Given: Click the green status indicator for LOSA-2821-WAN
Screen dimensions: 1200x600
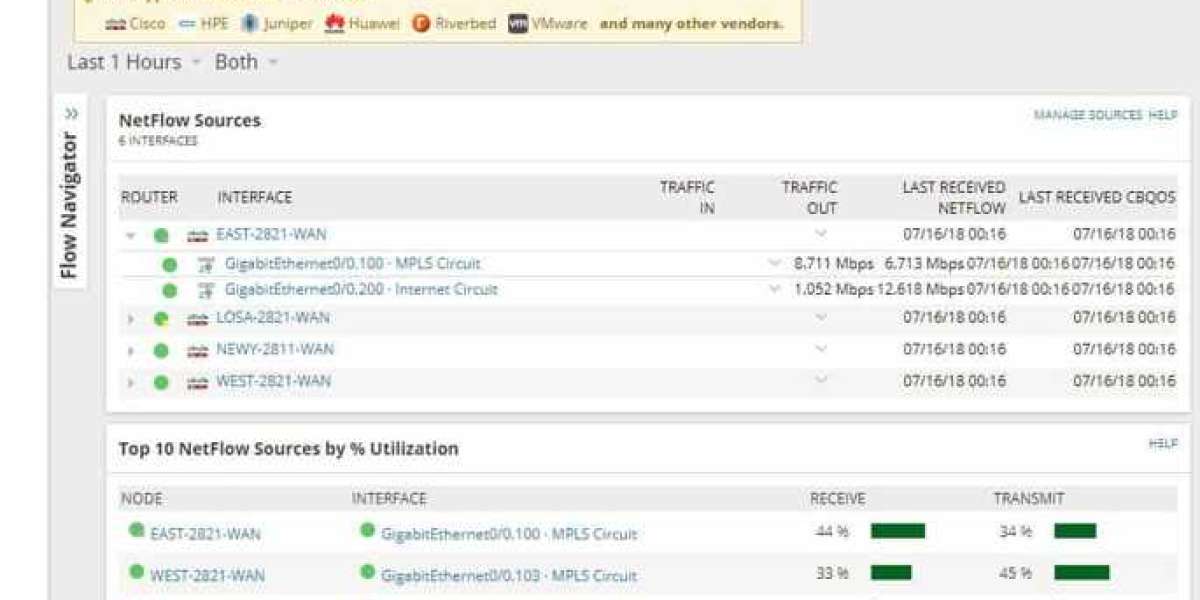Looking at the screenshot, I should (x=161, y=317).
